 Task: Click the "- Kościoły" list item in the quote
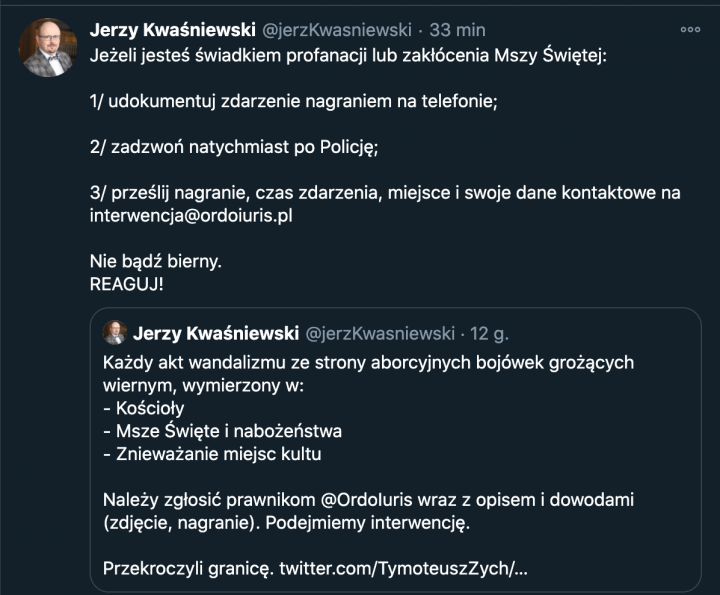[x=144, y=408]
